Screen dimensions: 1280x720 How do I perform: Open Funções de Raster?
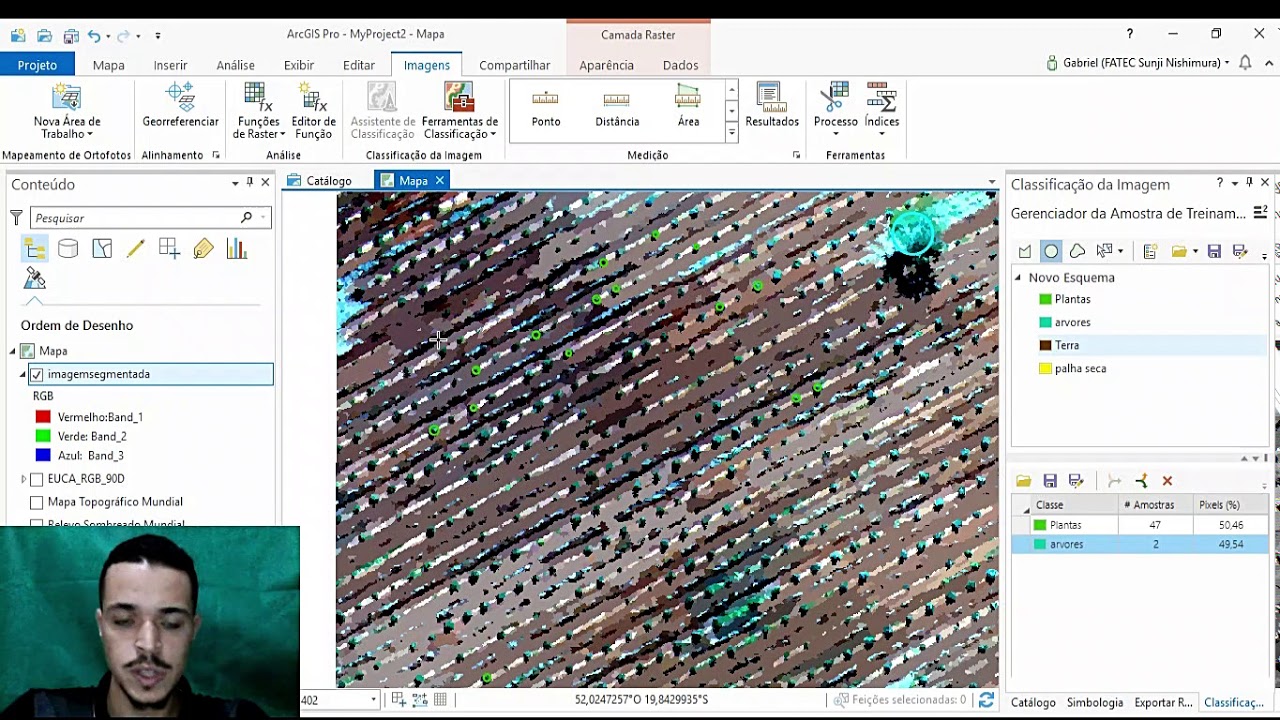coord(258,111)
